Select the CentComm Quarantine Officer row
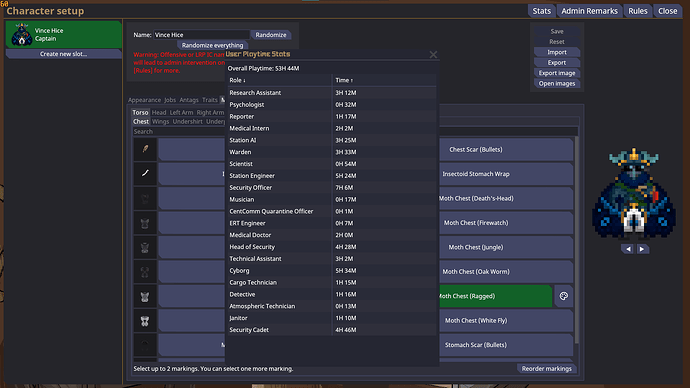The width and height of the screenshot is (690, 388). (331, 211)
